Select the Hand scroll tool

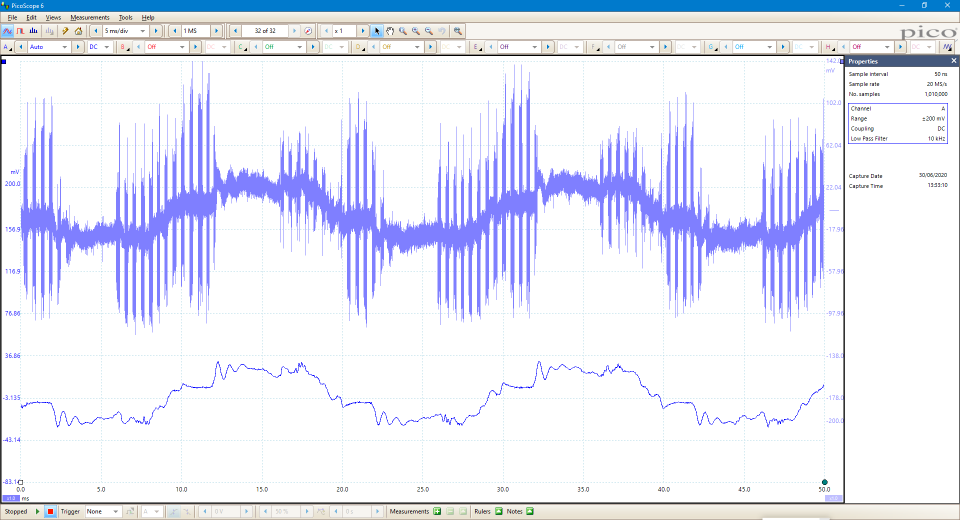click(389, 31)
